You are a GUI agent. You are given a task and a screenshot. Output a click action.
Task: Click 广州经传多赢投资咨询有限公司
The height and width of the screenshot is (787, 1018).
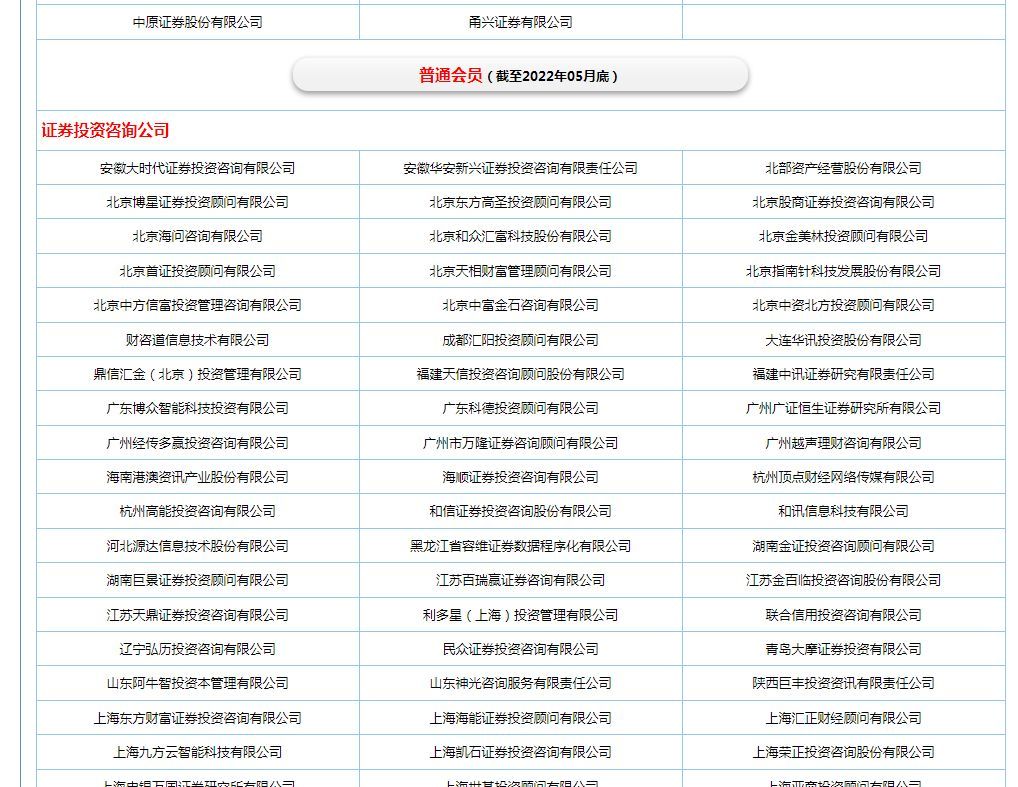197,443
